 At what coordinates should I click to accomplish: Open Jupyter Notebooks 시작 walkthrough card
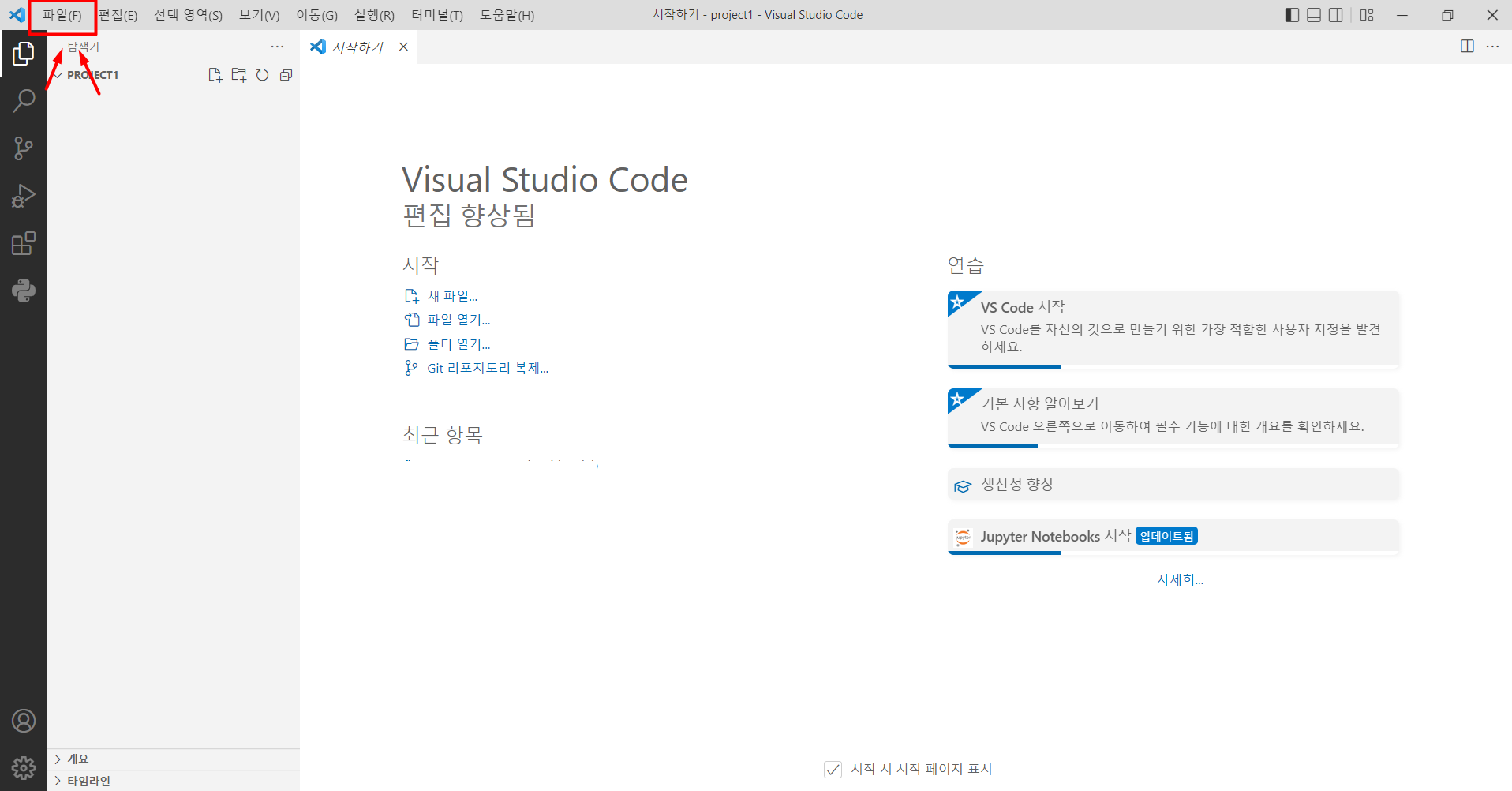1173,537
